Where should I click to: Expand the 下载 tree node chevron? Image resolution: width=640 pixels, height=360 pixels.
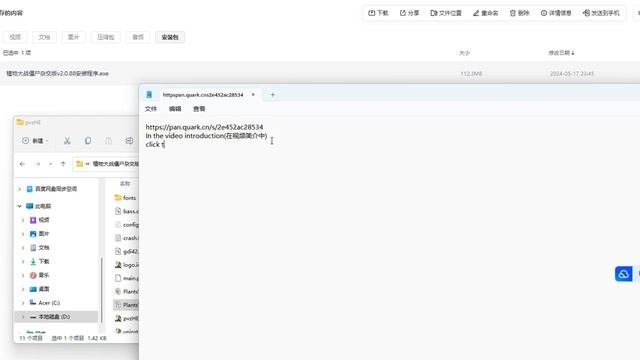coord(23,262)
